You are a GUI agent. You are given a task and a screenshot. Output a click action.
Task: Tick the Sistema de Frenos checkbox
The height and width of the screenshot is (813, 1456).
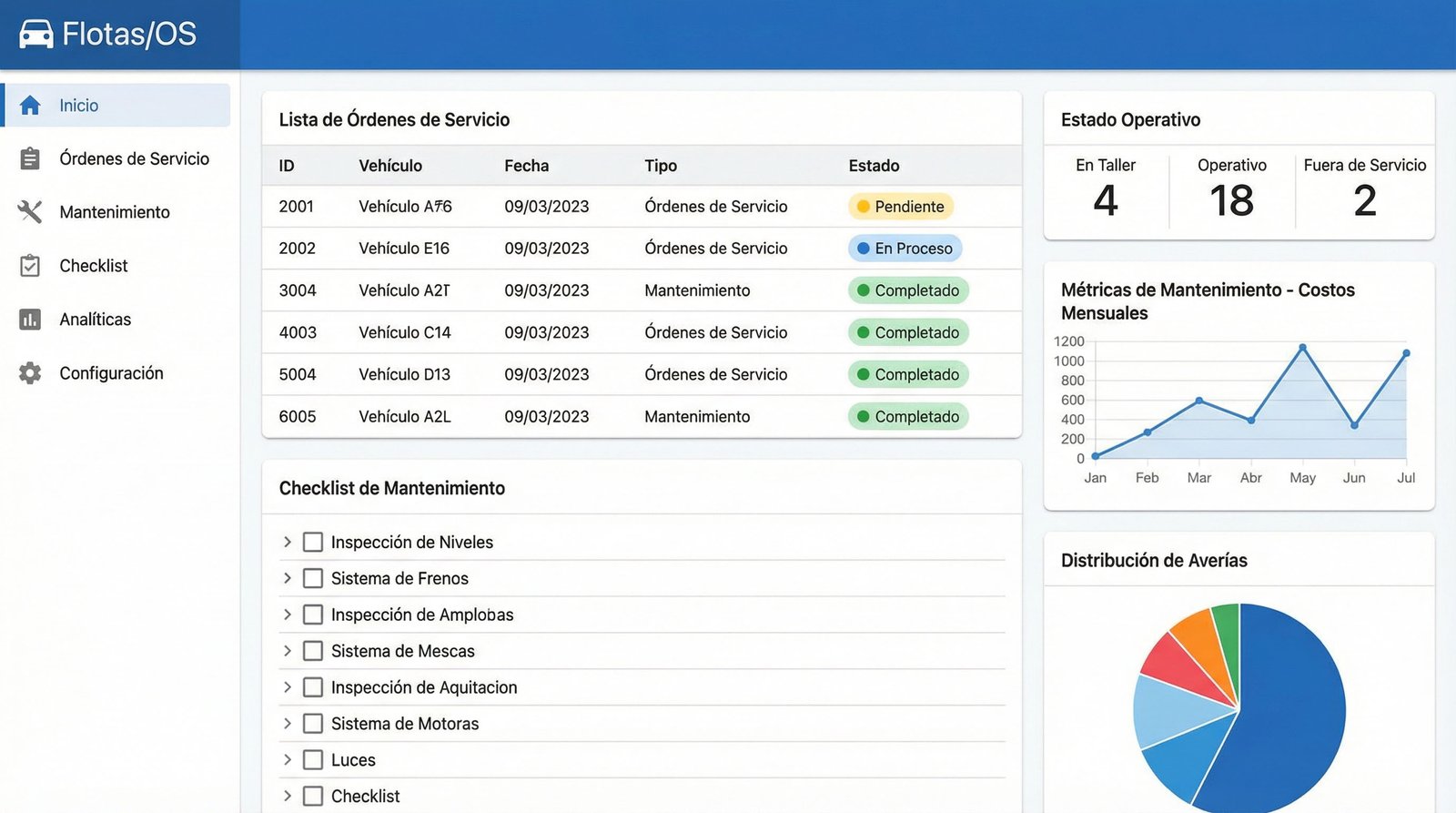(x=313, y=579)
